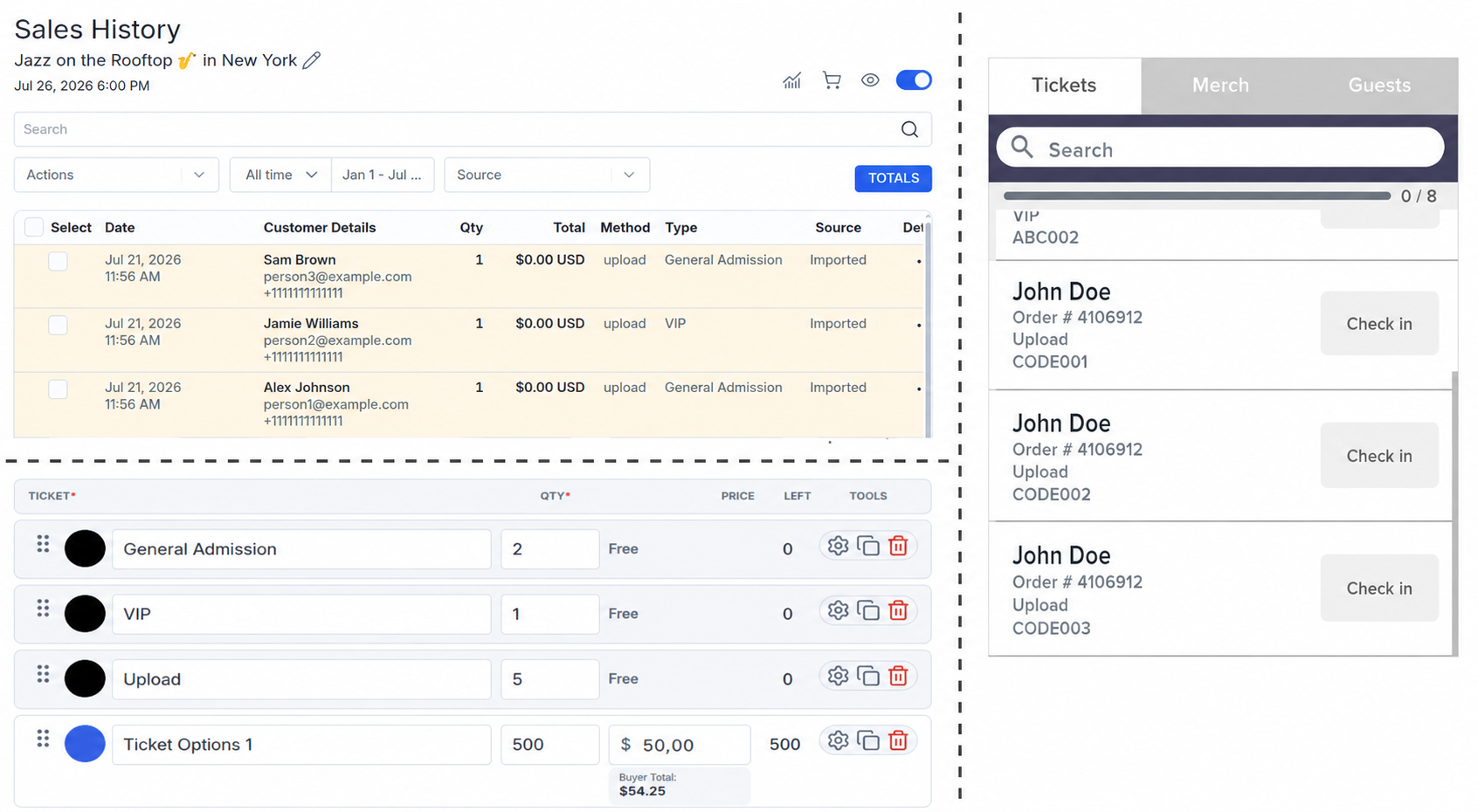Screen dimensions: 1478x812
Task: Toggle the blue event on/off switch
Action: [x=914, y=80]
